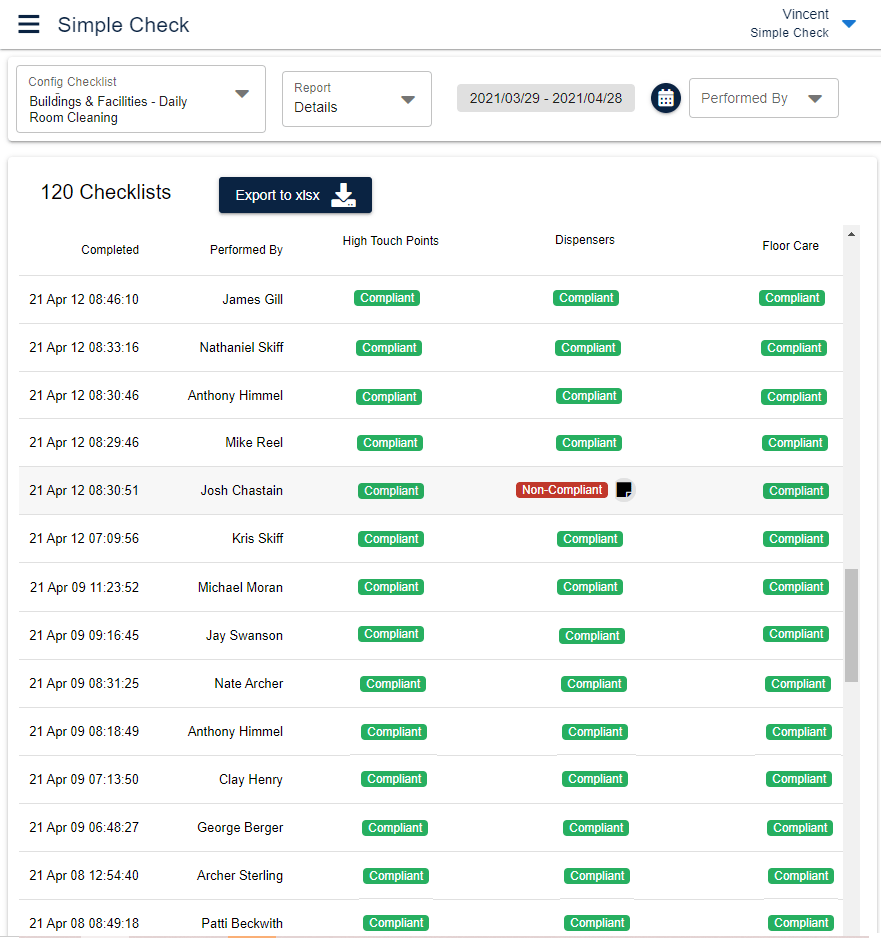Open the Performed By filter dropdown
Screen dimensions: 881x938
click(763, 98)
